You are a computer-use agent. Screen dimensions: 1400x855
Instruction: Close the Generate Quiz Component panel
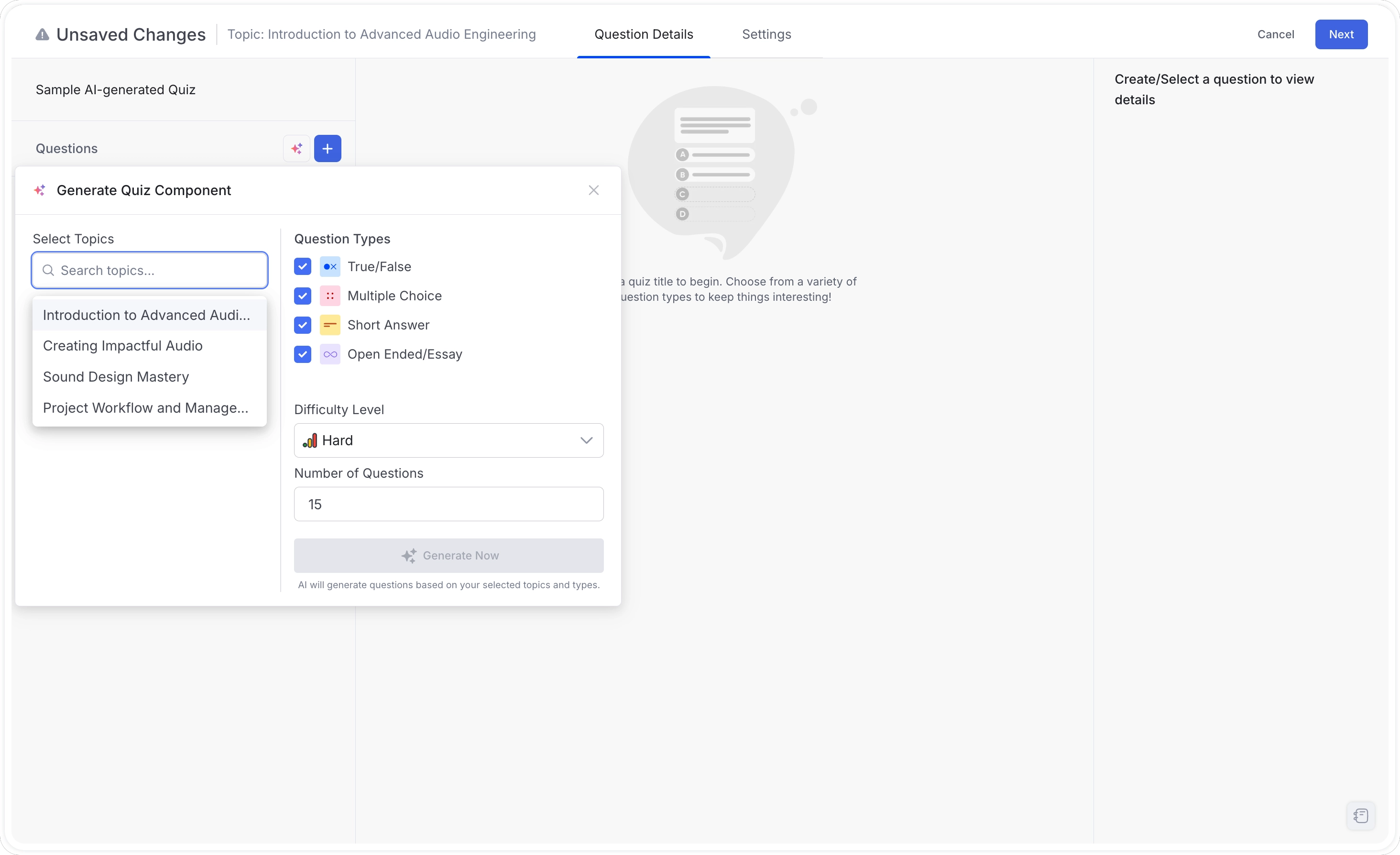tap(593, 190)
